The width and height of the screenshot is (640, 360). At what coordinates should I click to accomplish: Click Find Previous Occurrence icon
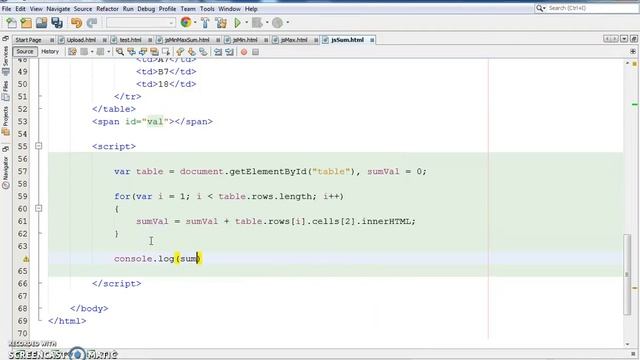pyautogui.click(x=131, y=52)
